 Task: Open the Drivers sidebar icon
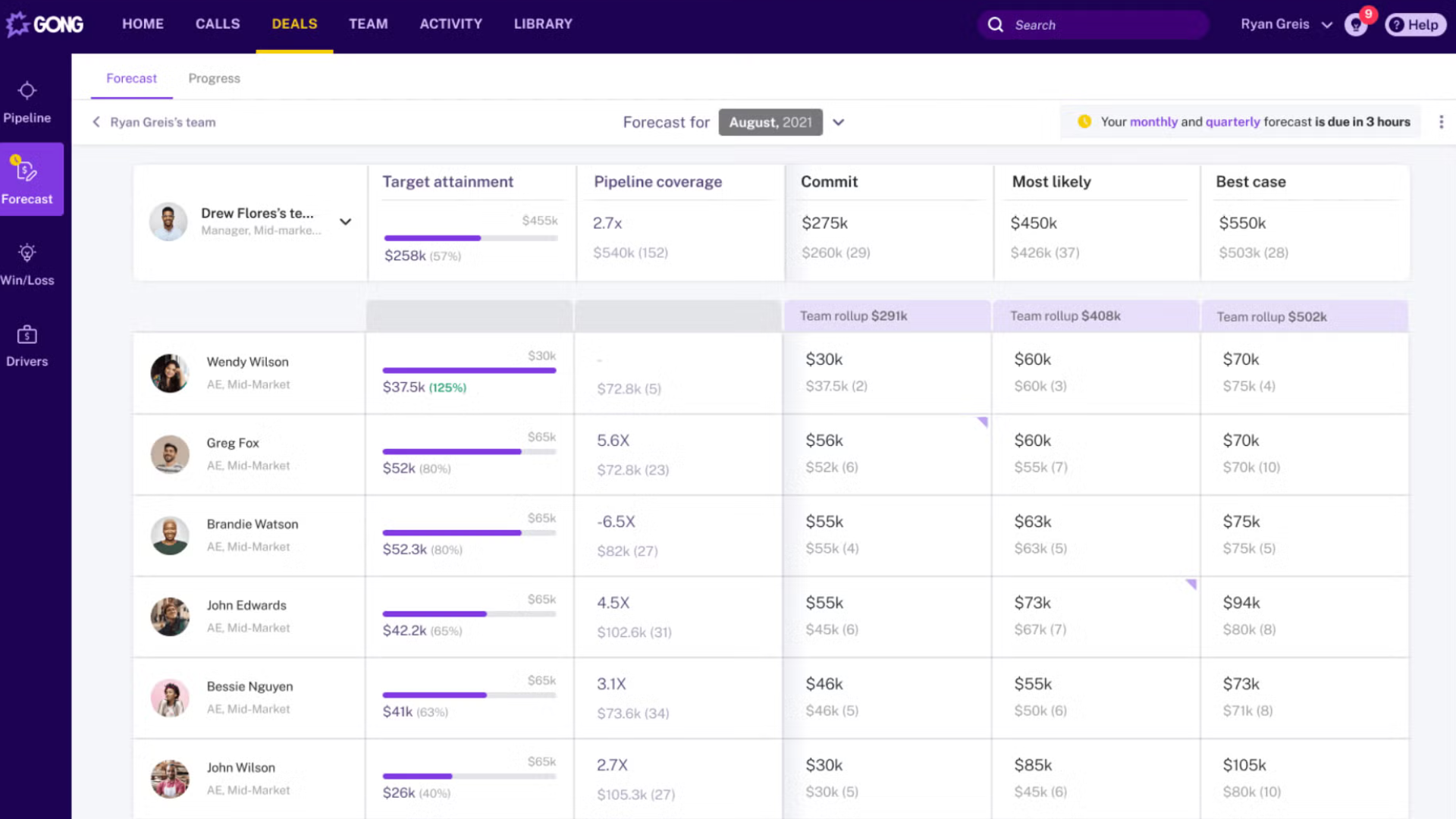pyautogui.click(x=27, y=334)
